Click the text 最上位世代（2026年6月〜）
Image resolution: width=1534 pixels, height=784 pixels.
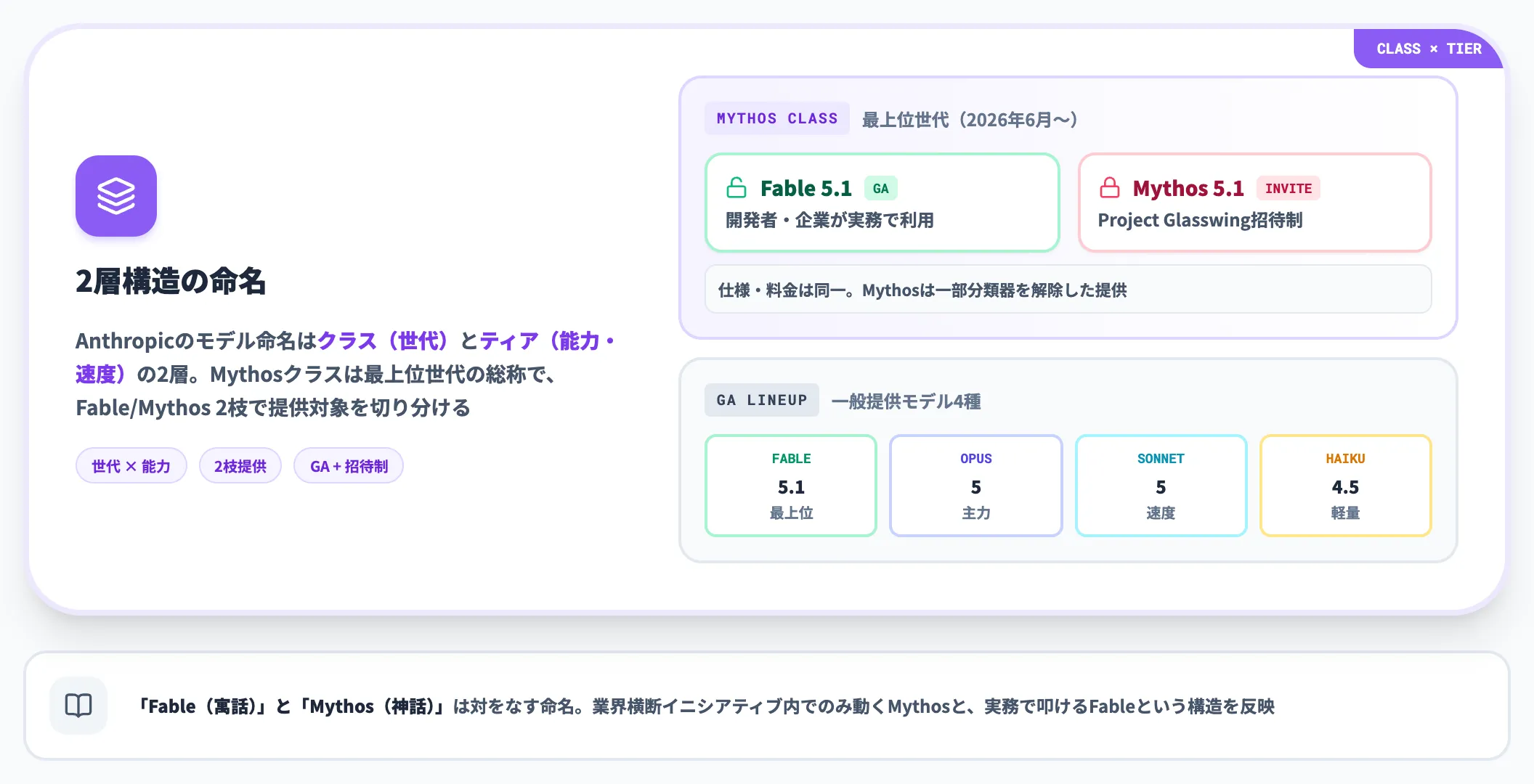coord(970,119)
